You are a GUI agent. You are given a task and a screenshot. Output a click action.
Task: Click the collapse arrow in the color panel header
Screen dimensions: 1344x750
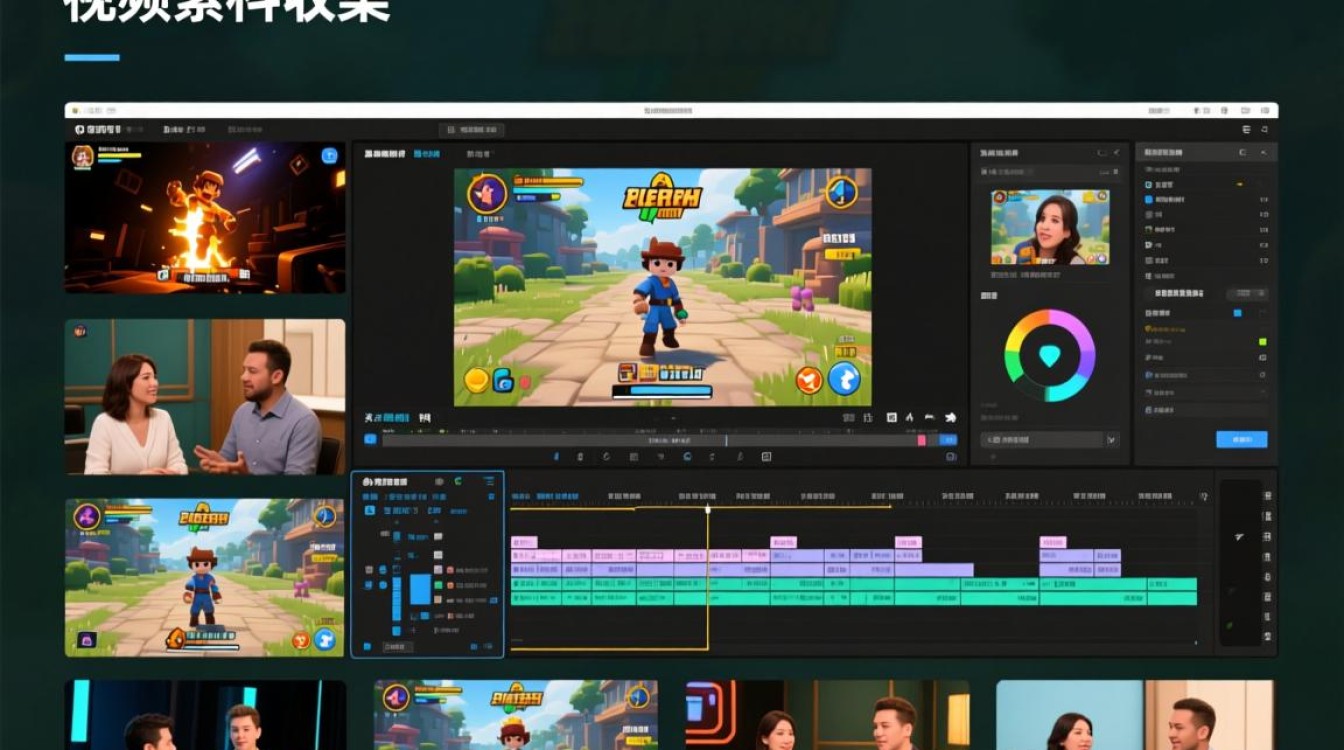pos(1116,153)
